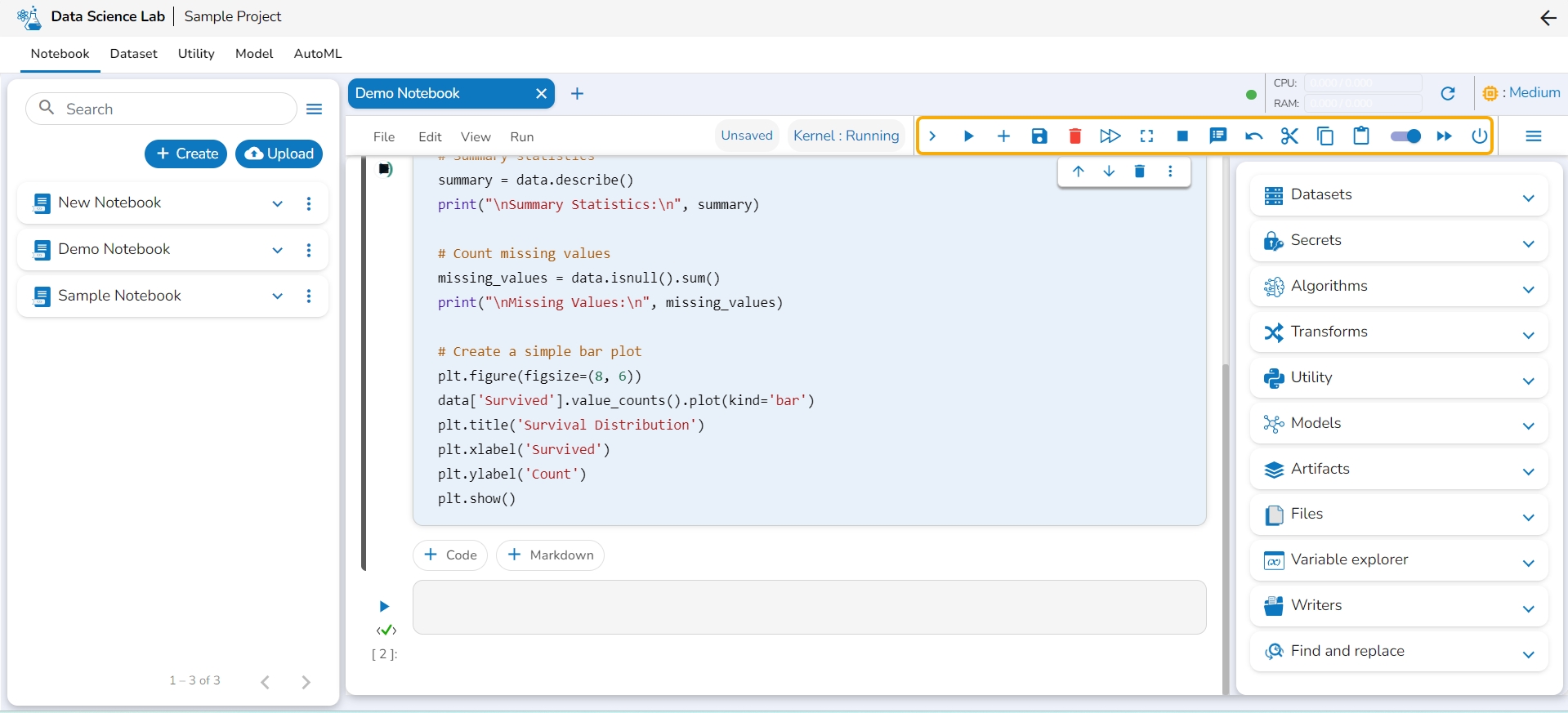Click the power shutdown kernel icon
This screenshot has height=713, width=1568.
(1480, 136)
